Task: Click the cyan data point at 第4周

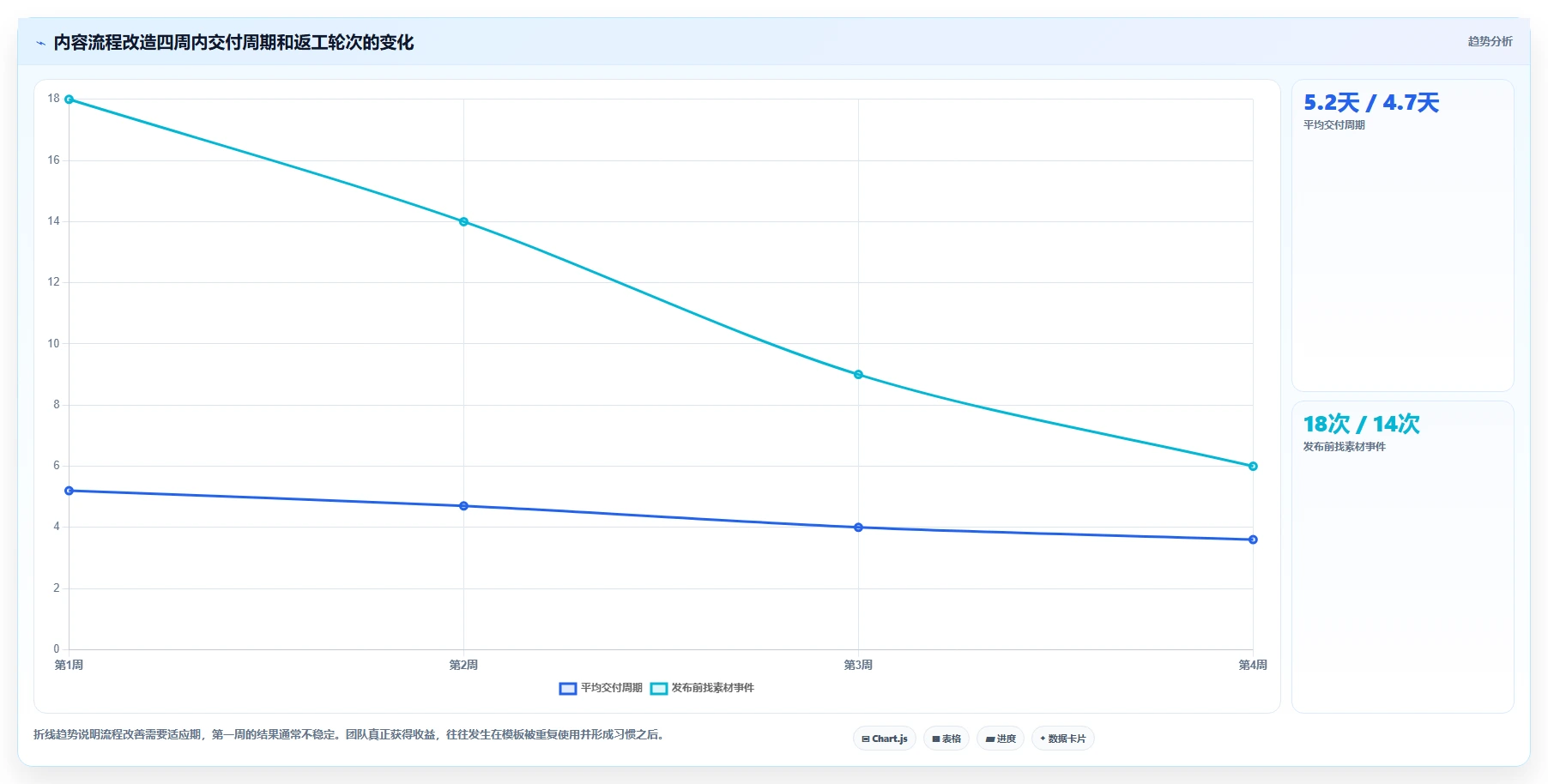Action: 1253,467
